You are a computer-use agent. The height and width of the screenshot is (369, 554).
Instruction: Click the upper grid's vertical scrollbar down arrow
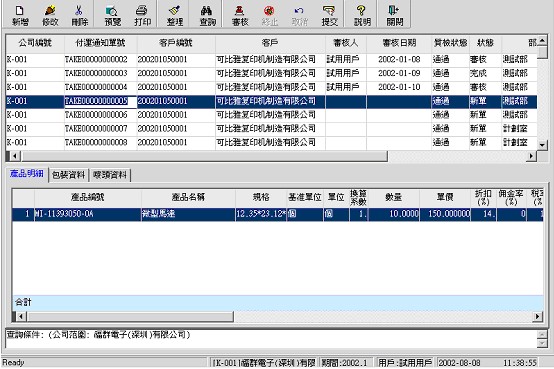tap(542, 145)
